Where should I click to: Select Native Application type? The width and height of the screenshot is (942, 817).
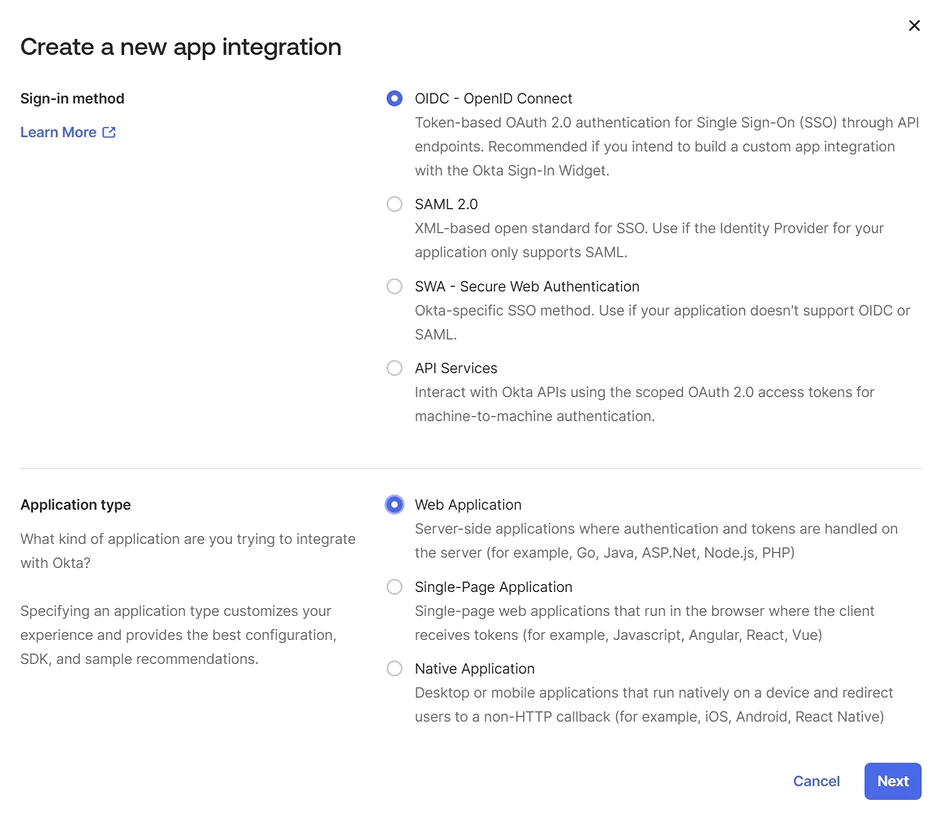pyautogui.click(x=395, y=668)
